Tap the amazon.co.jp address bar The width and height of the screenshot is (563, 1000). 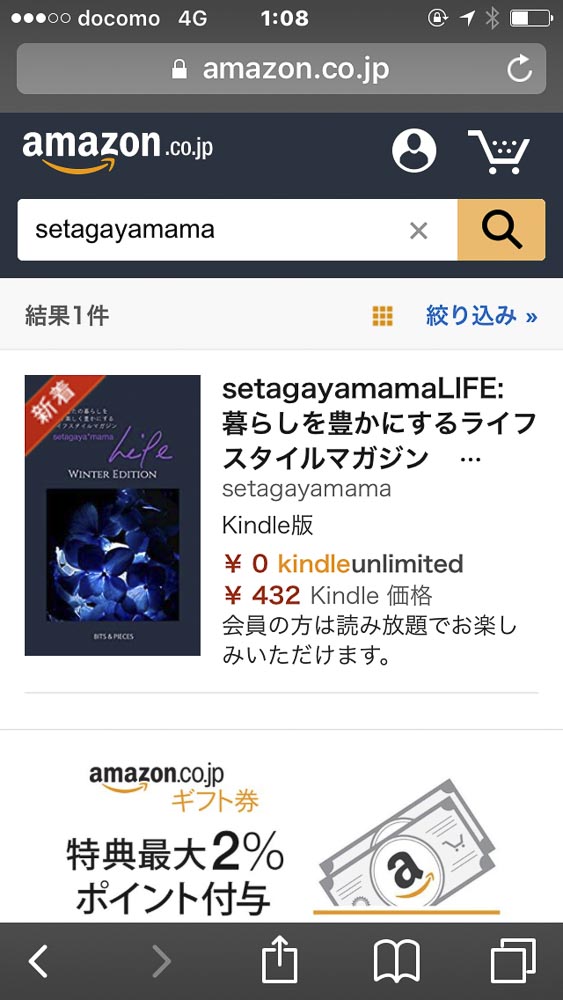[x=281, y=69]
